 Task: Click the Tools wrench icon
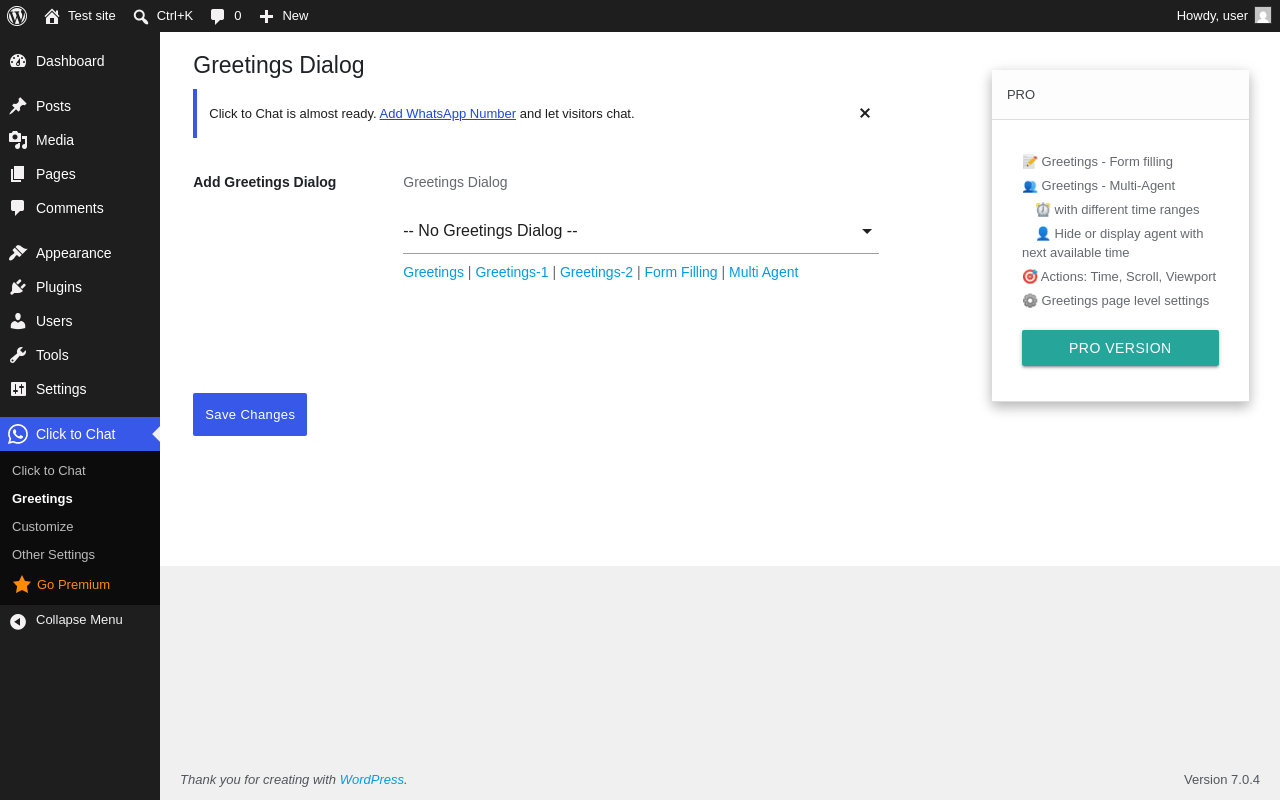[18, 355]
